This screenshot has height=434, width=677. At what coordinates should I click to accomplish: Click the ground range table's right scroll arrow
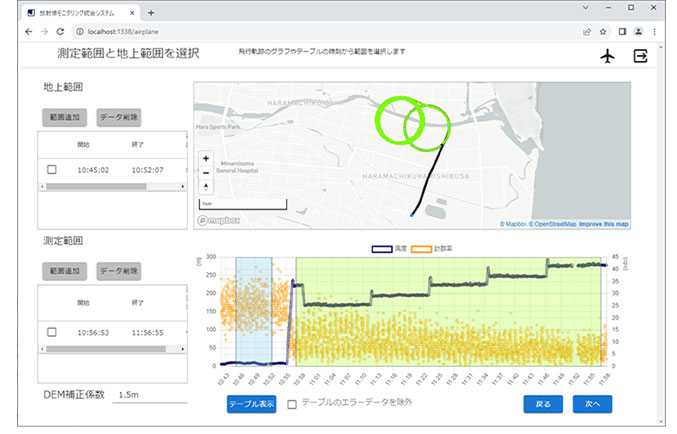tap(183, 187)
